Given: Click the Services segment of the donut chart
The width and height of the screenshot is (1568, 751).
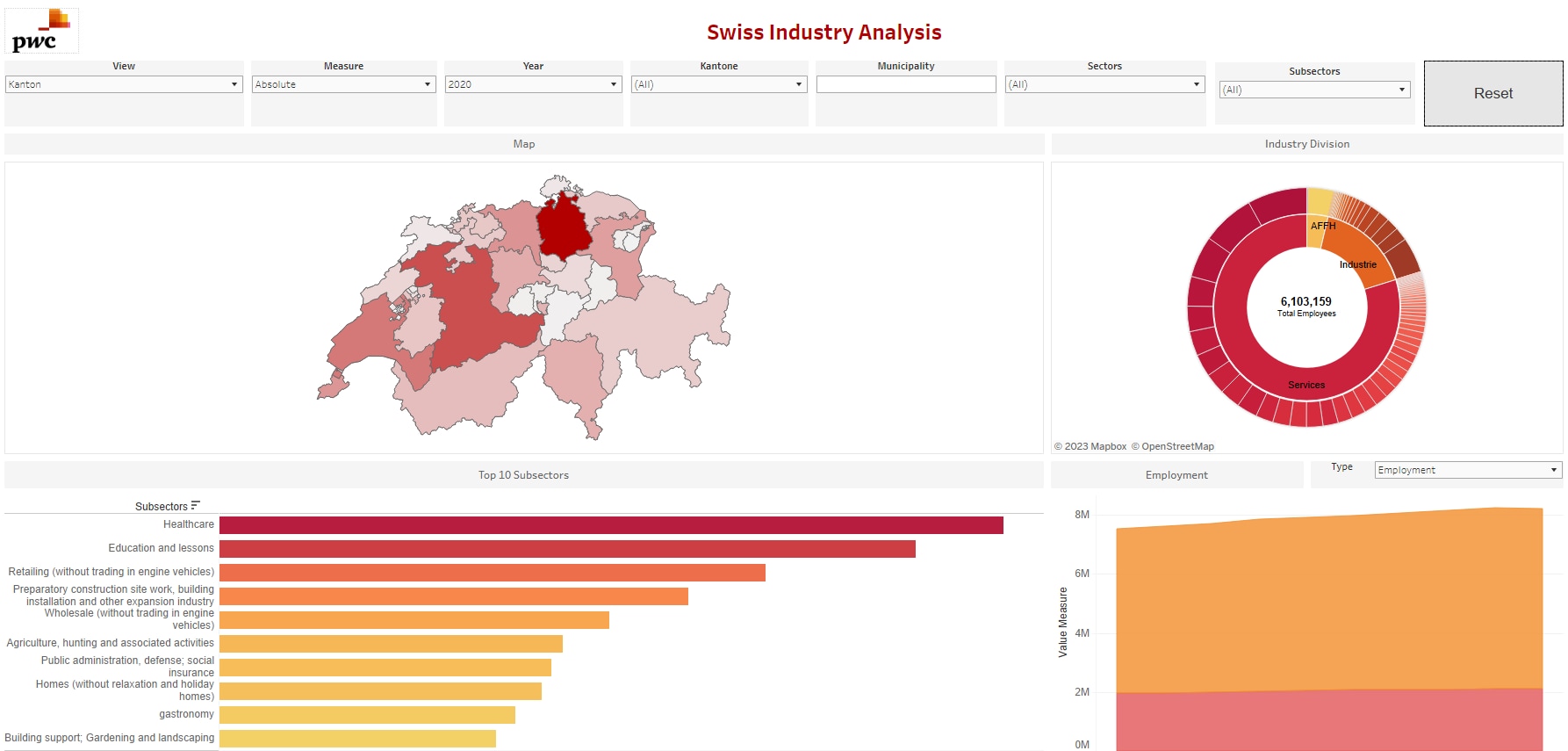Looking at the screenshot, I should 1306,385.
